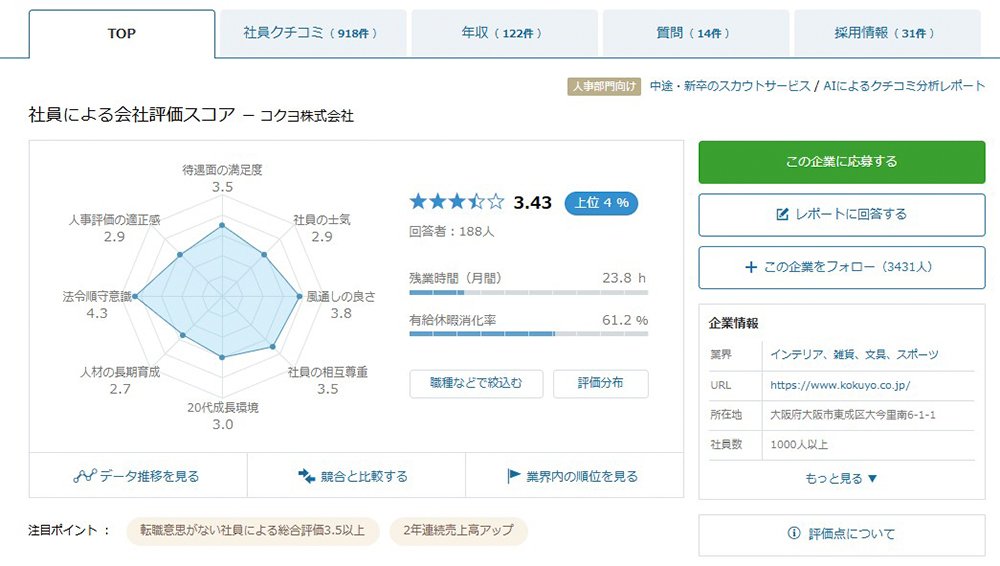Screen dimensions: 1000x566
Task: Click the radar chart 法令順守意識 label
Action: (x=96, y=297)
